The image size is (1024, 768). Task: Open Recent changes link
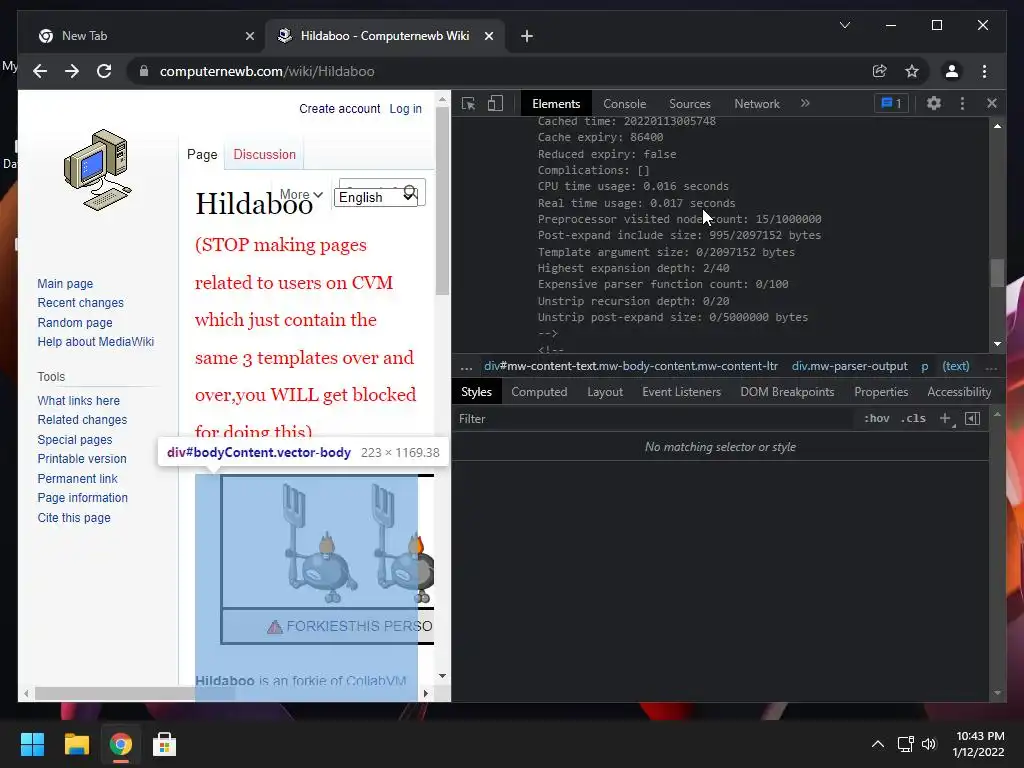[x=80, y=302]
